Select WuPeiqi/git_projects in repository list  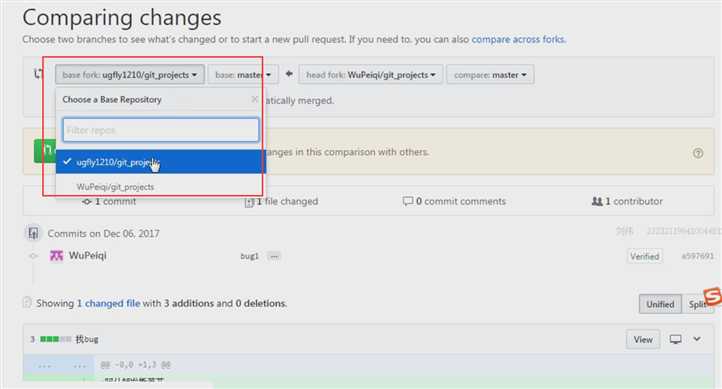coord(161,186)
